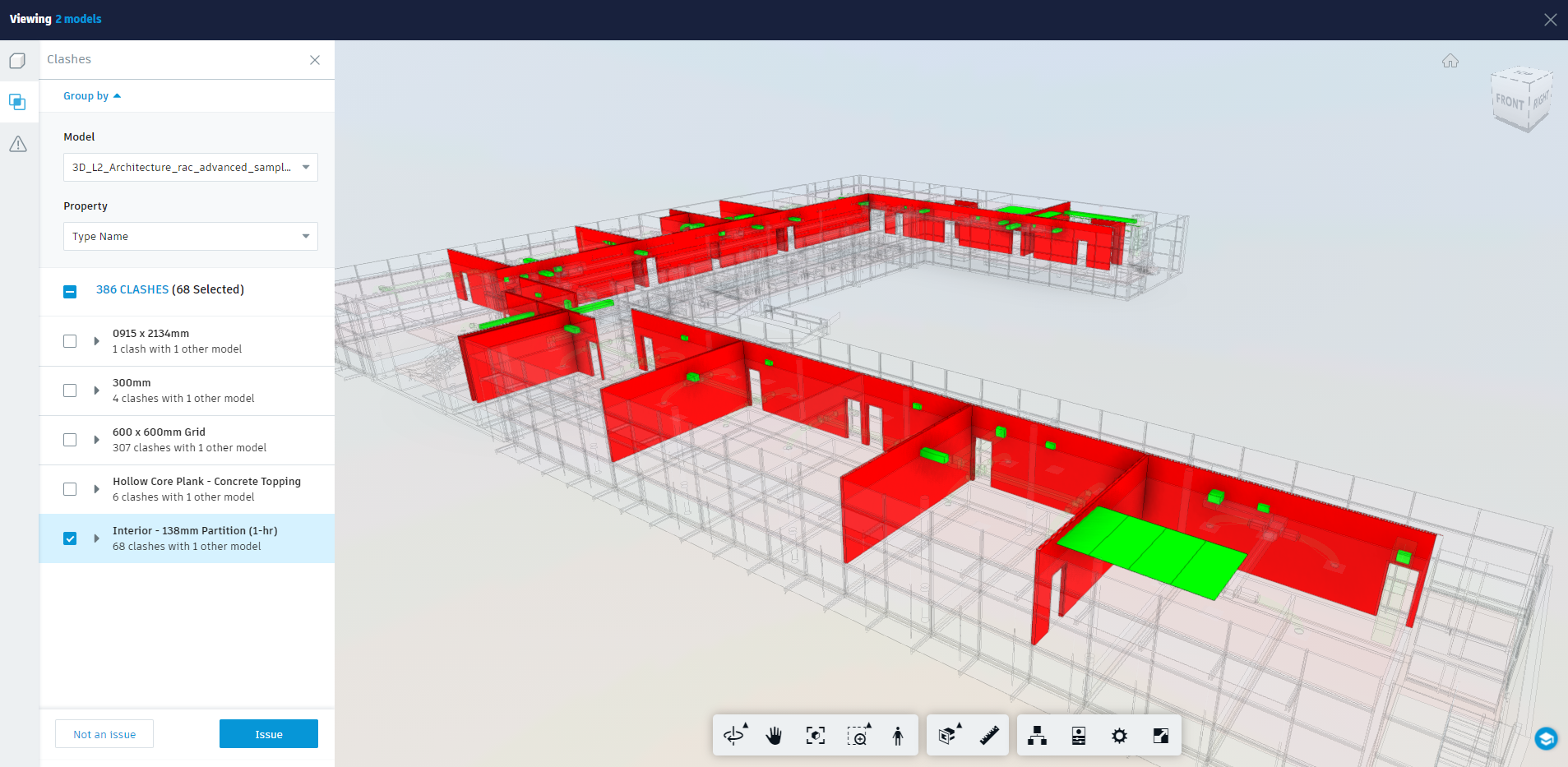Open the Section analysis tool
Screen dimensions: 1568x767
click(x=948, y=735)
